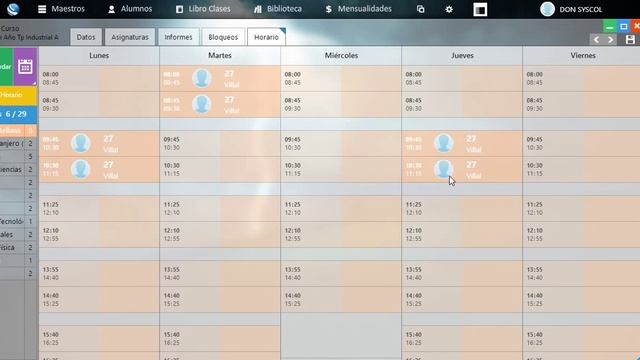
Task: Click the yellow Horario button
Action: pyautogui.click(x=18, y=95)
